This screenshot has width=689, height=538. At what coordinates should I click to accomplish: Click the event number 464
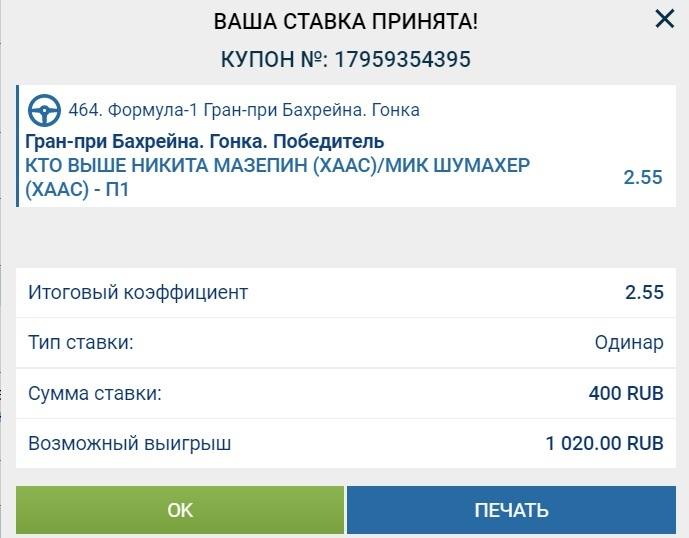coord(85,110)
